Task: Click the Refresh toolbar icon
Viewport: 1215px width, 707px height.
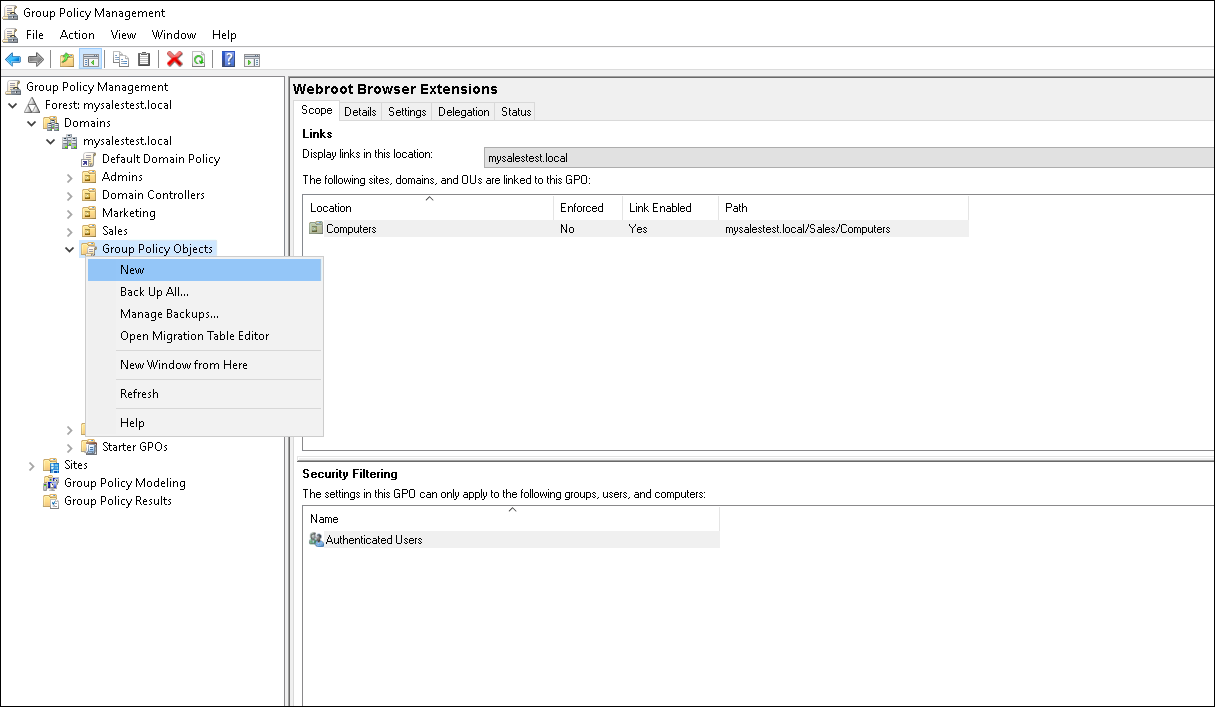Action: (197, 59)
